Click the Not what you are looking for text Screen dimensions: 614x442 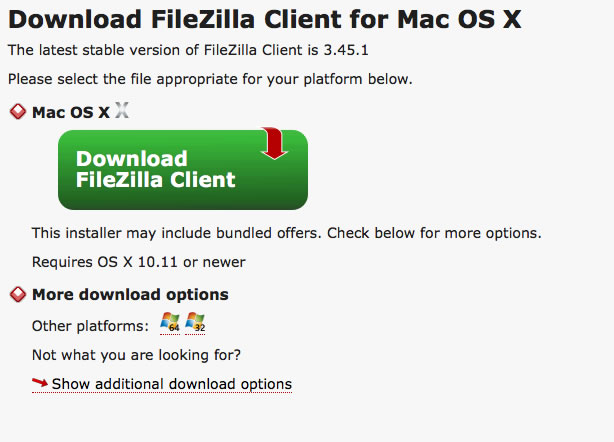136,355
